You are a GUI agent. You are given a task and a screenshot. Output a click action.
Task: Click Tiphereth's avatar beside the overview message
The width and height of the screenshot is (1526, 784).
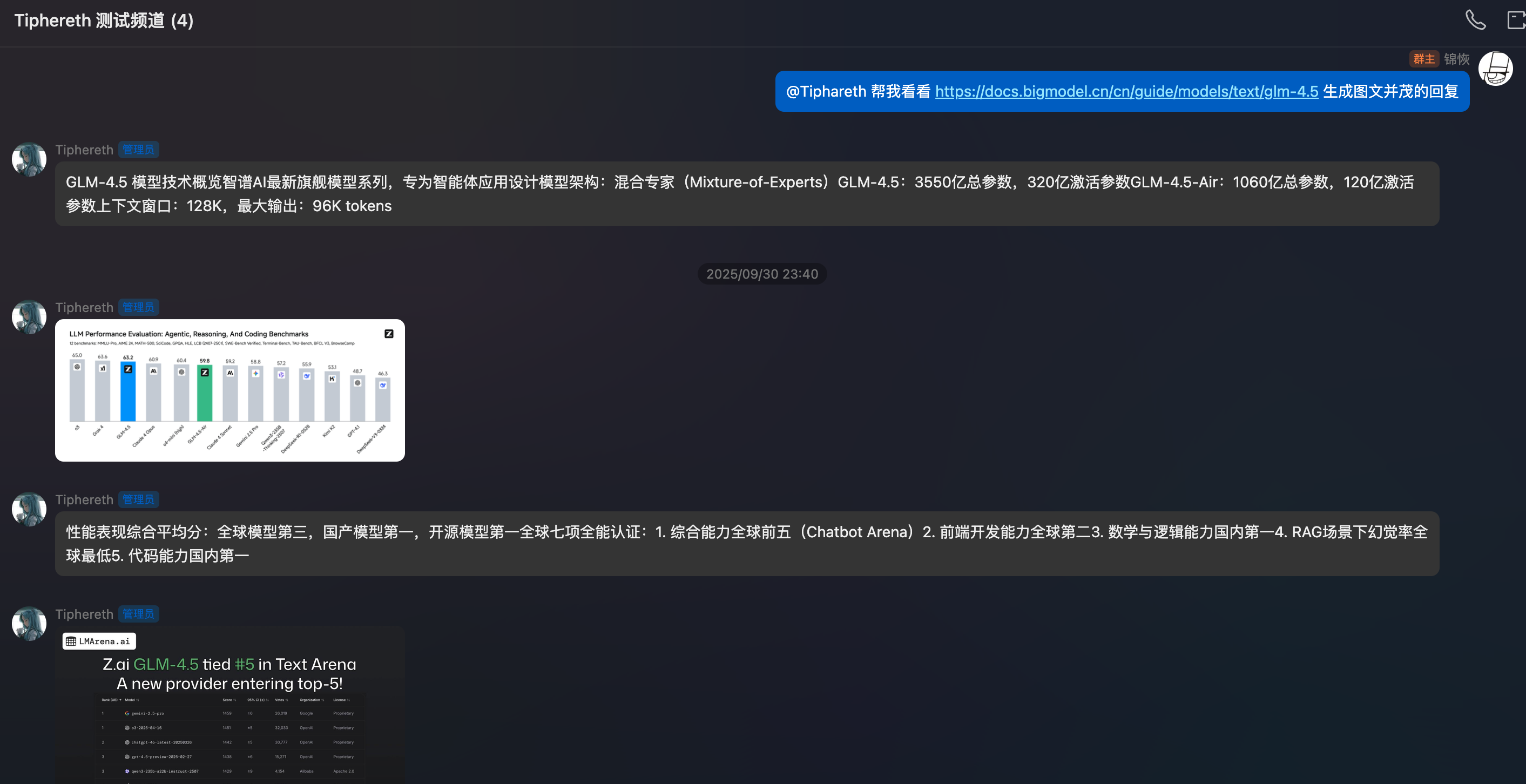click(x=29, y=159)
